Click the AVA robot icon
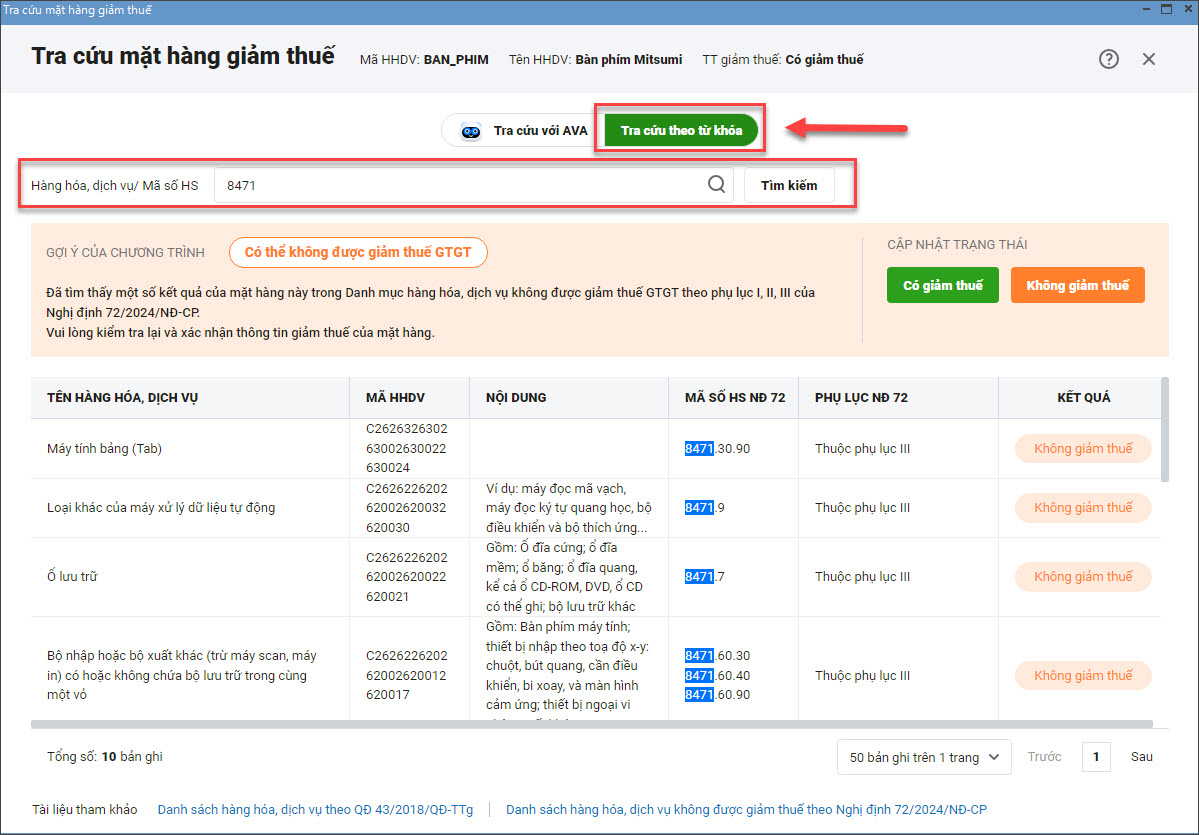This screenshot has height=835, width=1199. coord(470,131)
